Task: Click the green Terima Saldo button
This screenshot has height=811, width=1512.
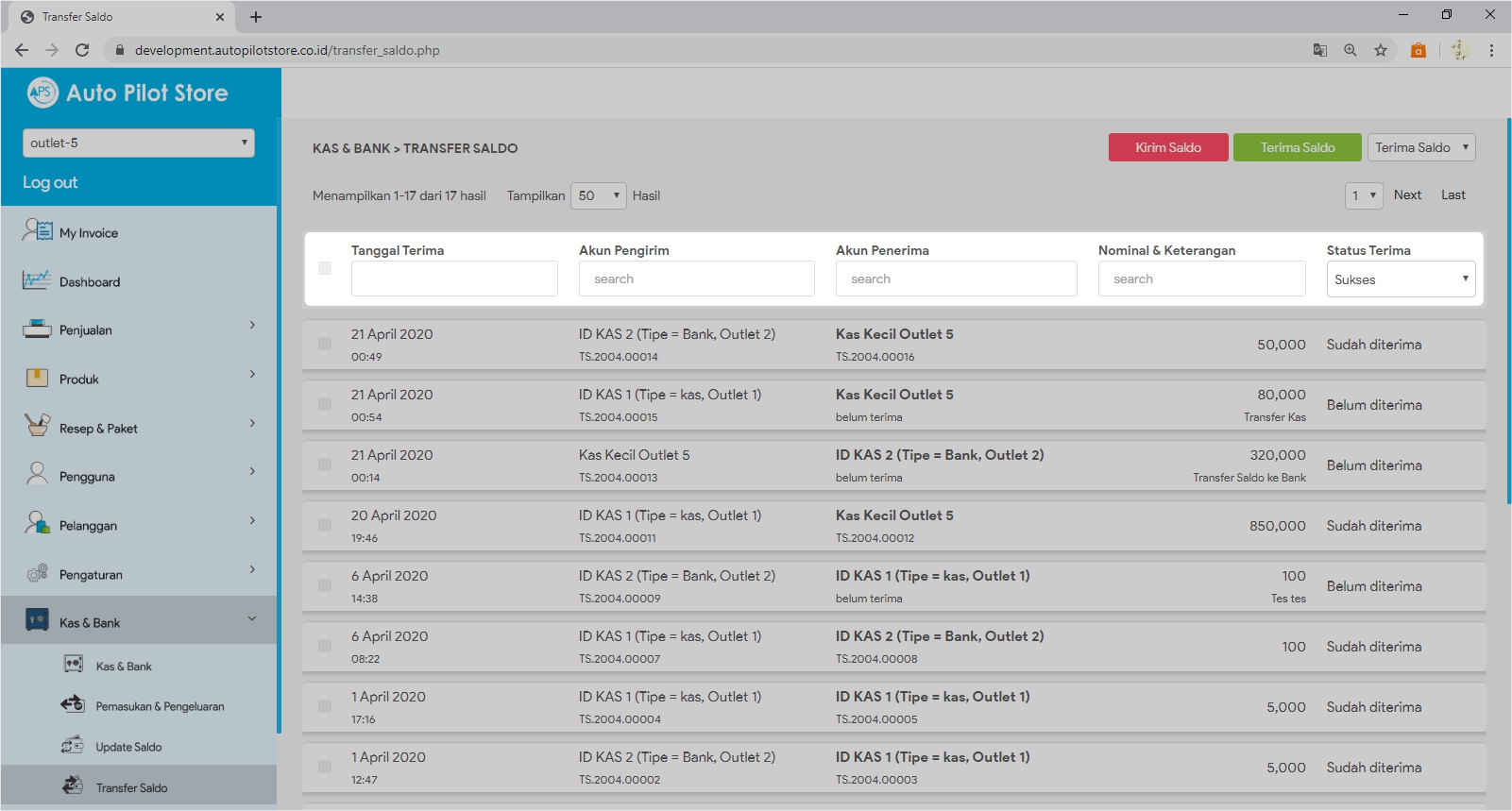Action: (1297, 147)
